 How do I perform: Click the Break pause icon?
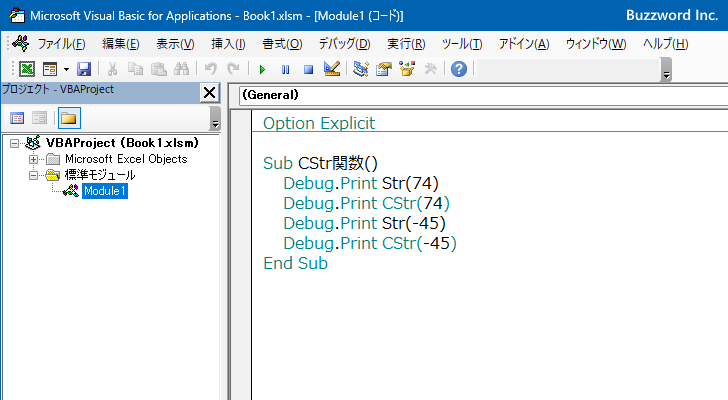click(x=286, y=70)
